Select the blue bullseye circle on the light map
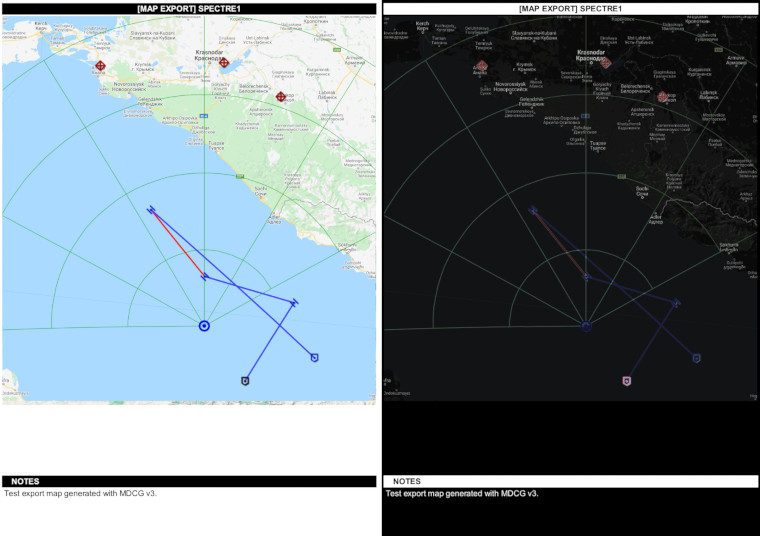The width and height of the screenshot is (760, 536). (205, 326)
